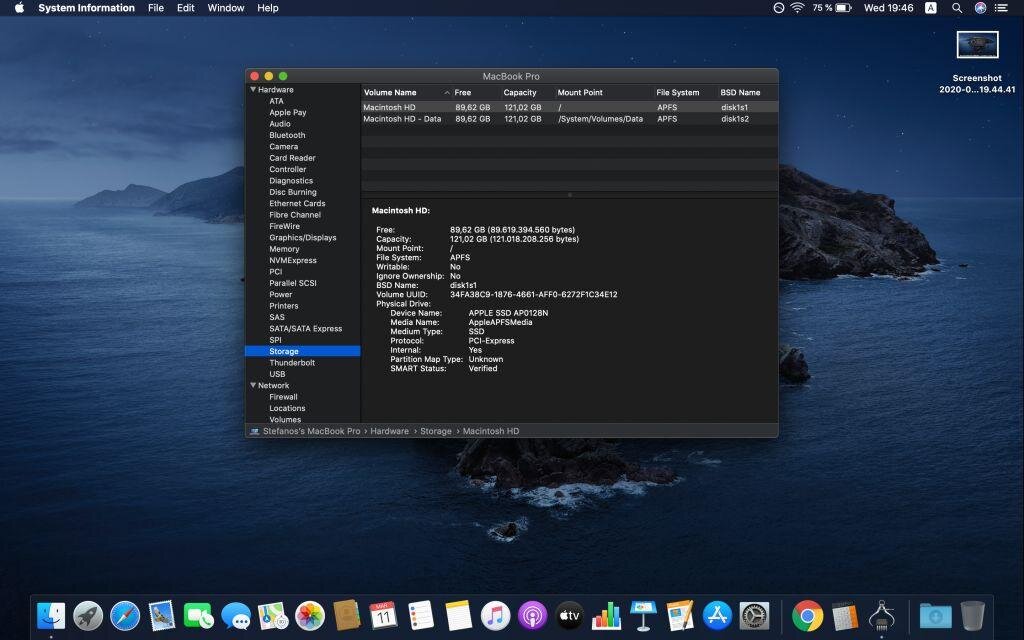Viewport: 1024px width, 640px height.
Task: Launch Safari from the Dock
Action: [125, 615]
